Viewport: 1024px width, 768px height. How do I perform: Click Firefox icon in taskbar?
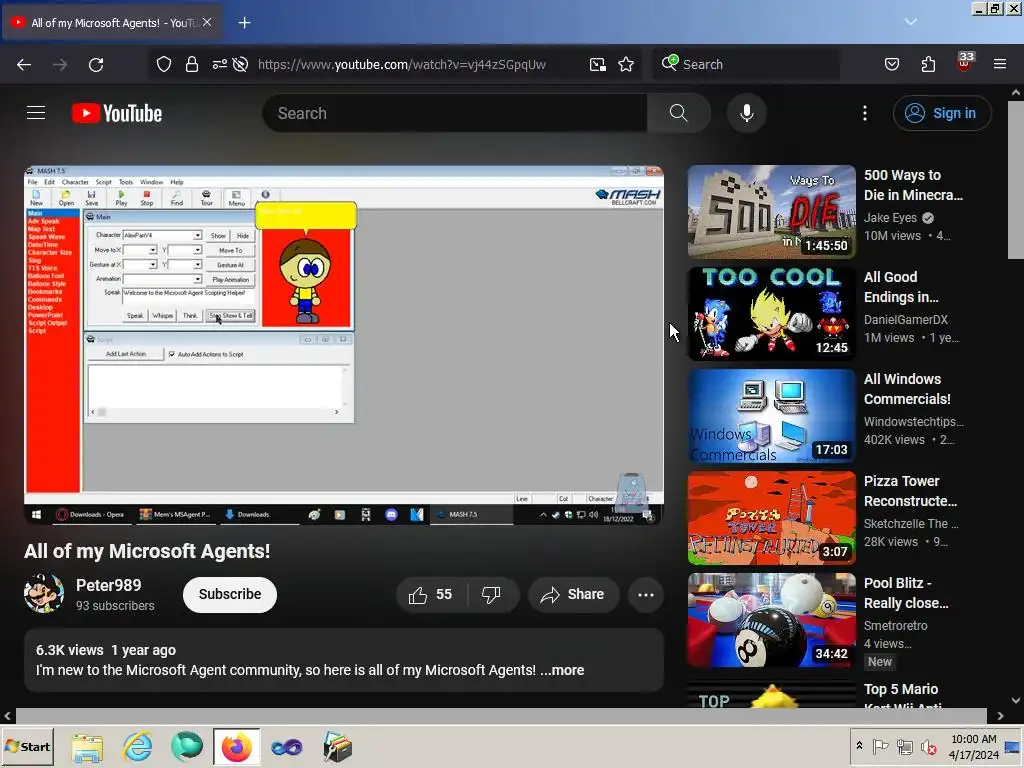point(236,746)
